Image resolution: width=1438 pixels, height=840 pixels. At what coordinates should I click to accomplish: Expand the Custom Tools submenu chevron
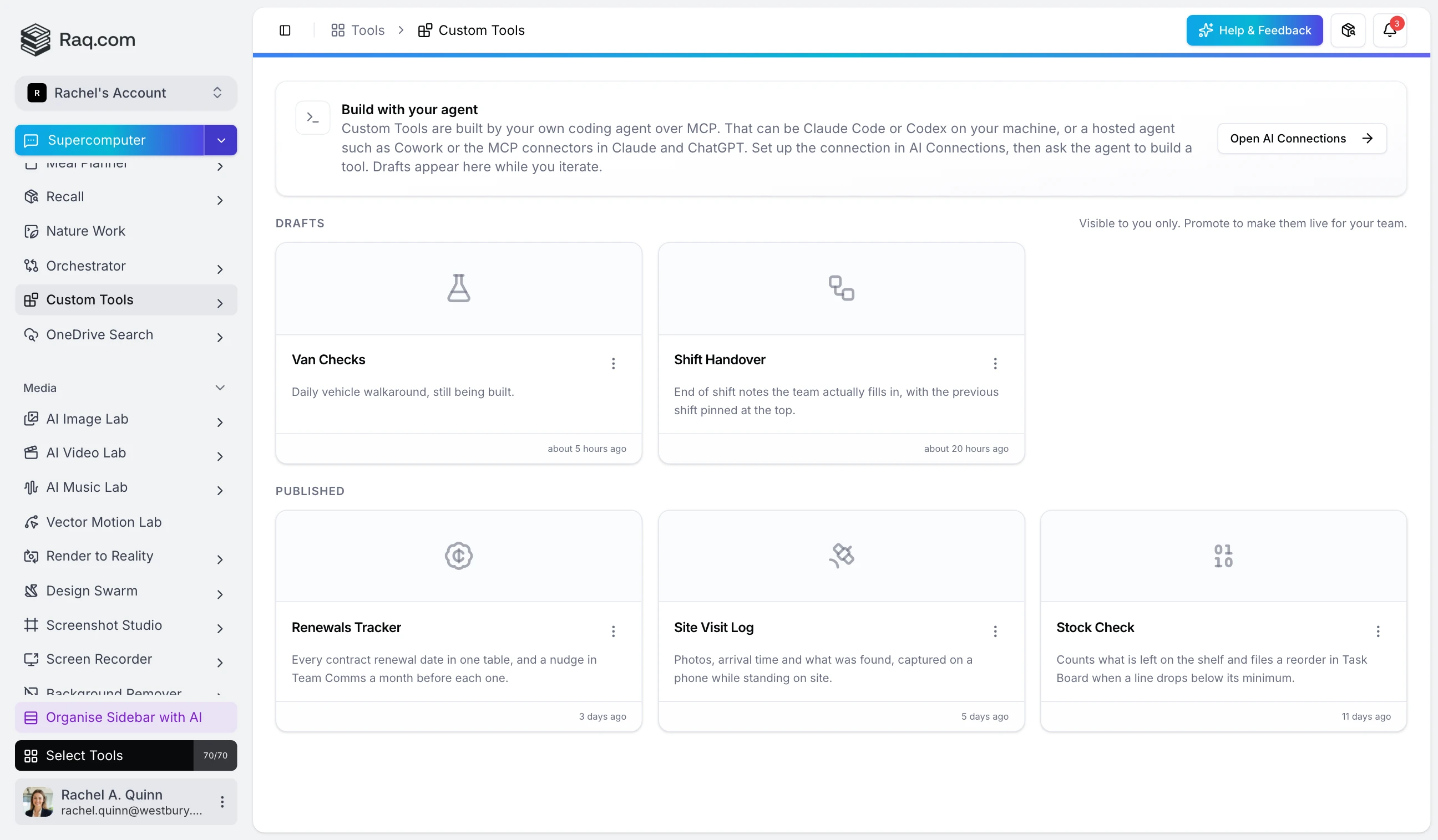click(220, 303)
